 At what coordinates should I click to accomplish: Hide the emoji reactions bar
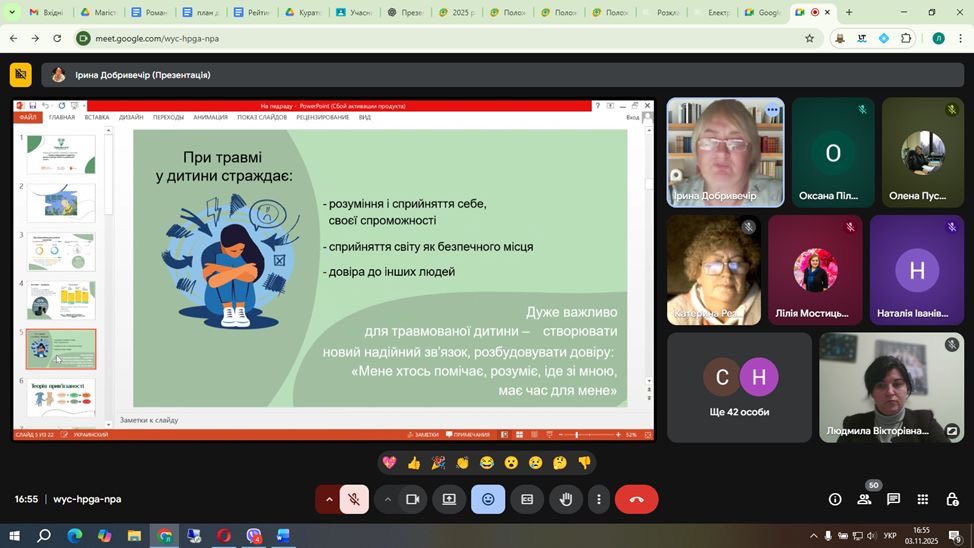coord(488,500)
